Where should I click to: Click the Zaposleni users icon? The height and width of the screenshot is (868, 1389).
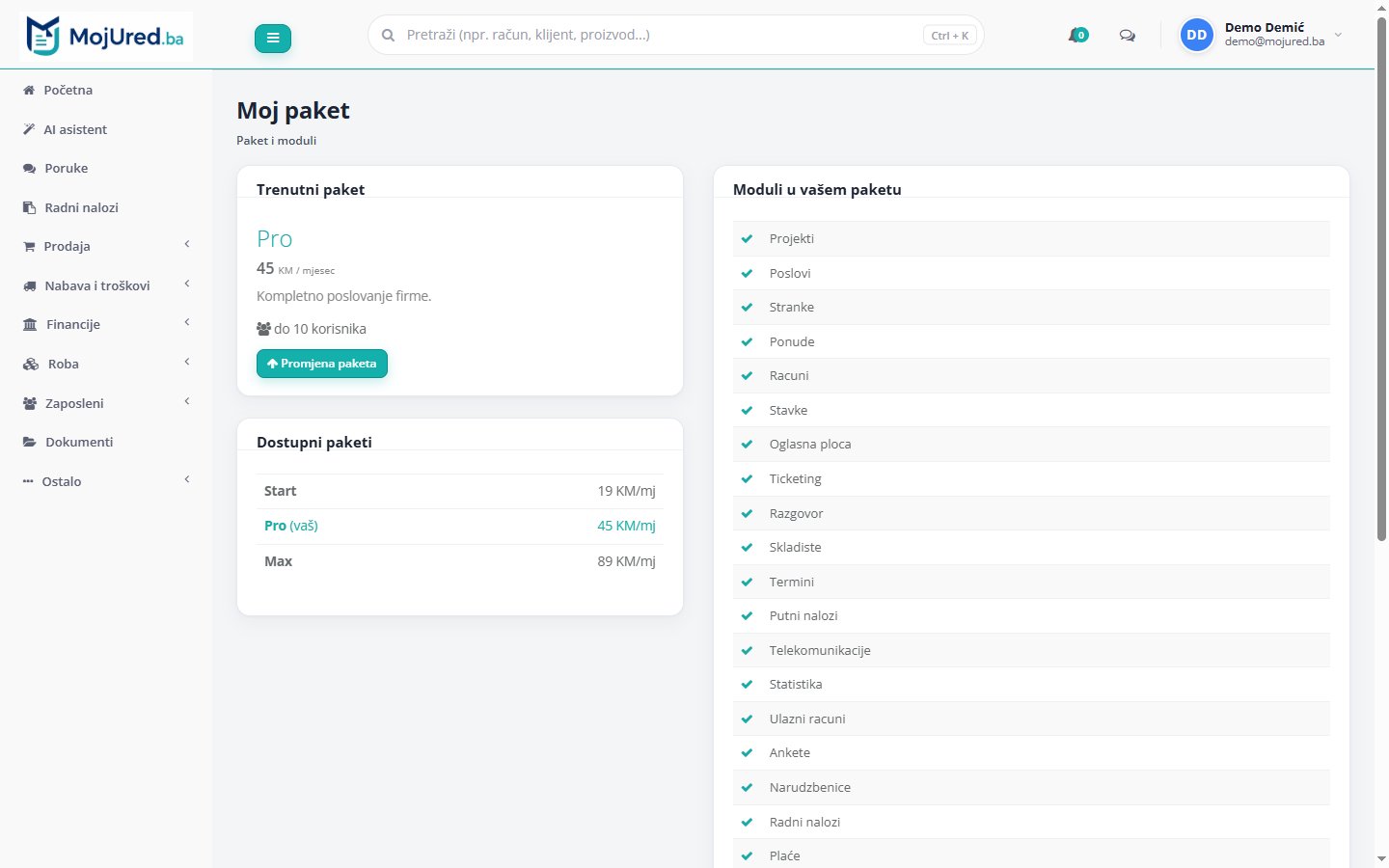pyautogui.click(x=30, y=404)
